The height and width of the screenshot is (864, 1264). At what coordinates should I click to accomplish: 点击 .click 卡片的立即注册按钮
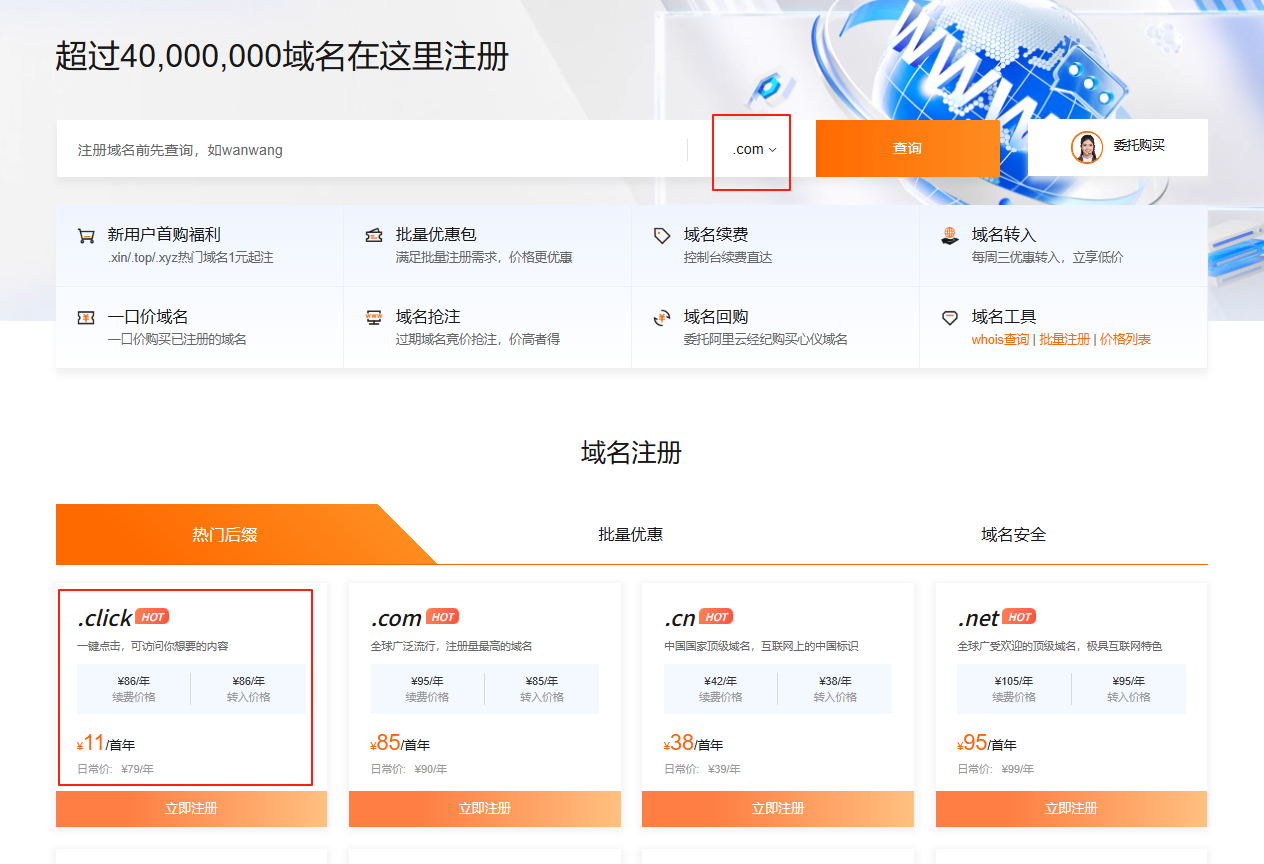(191, 809)
